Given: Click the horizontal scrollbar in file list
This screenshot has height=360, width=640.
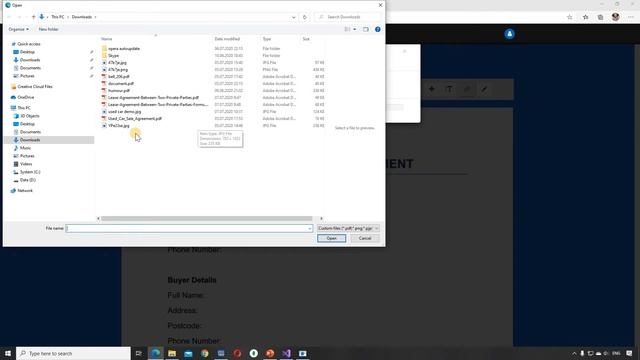Looking at the screenshot, I should [x=207, y=219].
